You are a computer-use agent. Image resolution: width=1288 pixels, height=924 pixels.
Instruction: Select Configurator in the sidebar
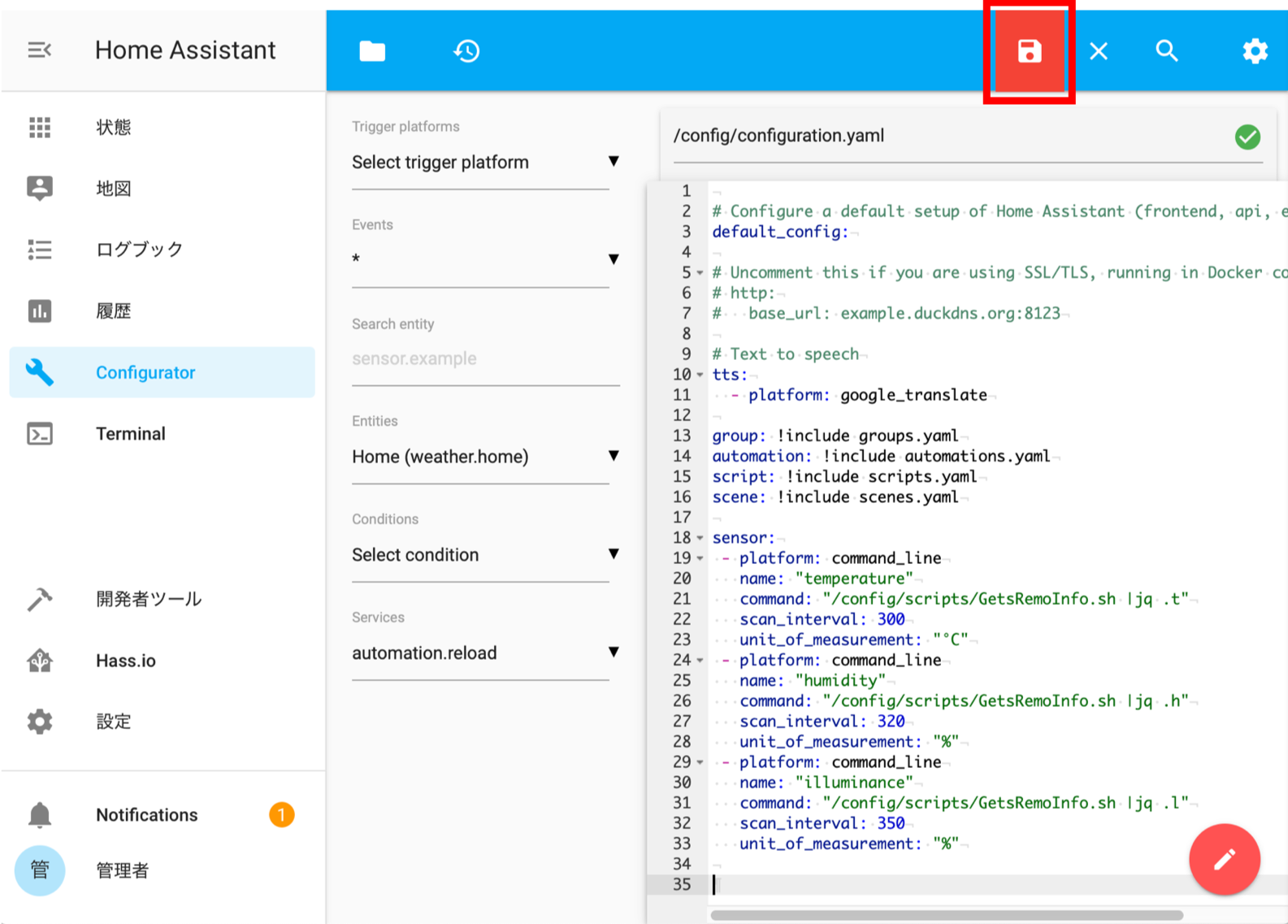coord(163,372)
